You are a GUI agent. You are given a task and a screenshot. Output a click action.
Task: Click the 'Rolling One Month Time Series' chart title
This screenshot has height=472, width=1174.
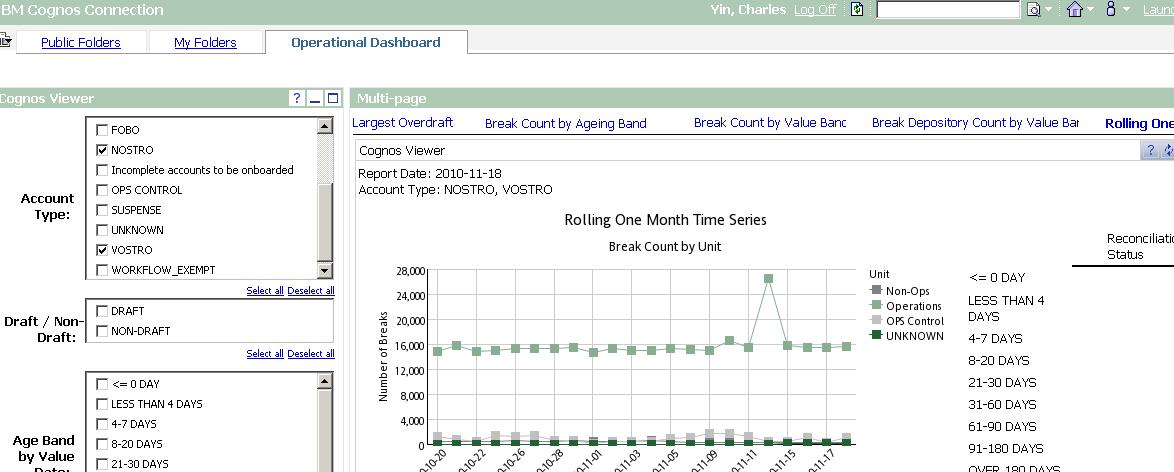tap(665, 220)
